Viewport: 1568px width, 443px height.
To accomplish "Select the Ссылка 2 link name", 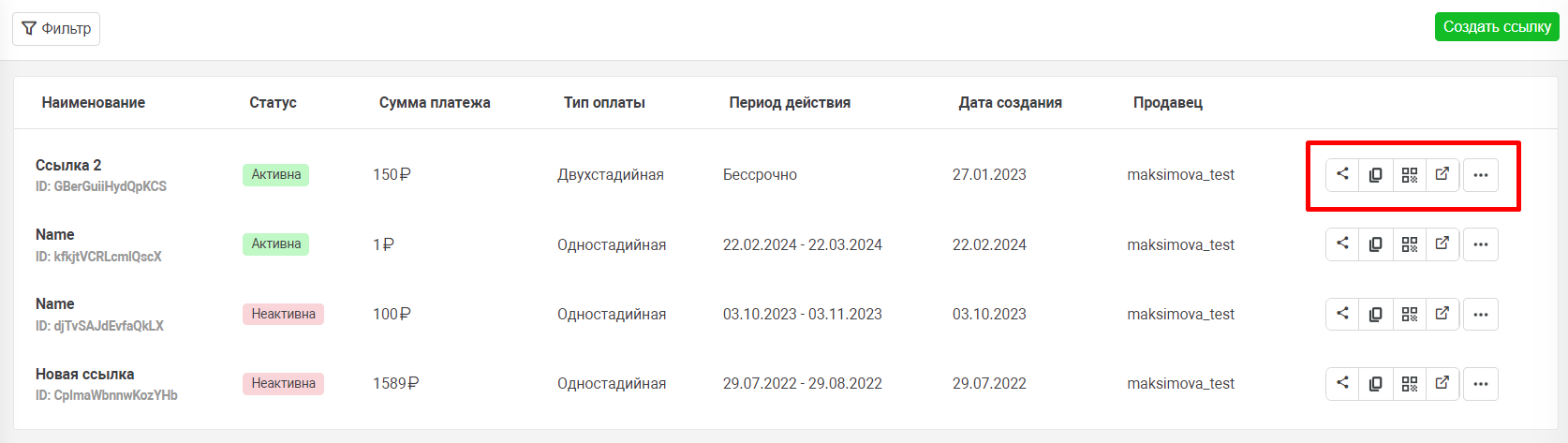I will [x=68, y=165].
